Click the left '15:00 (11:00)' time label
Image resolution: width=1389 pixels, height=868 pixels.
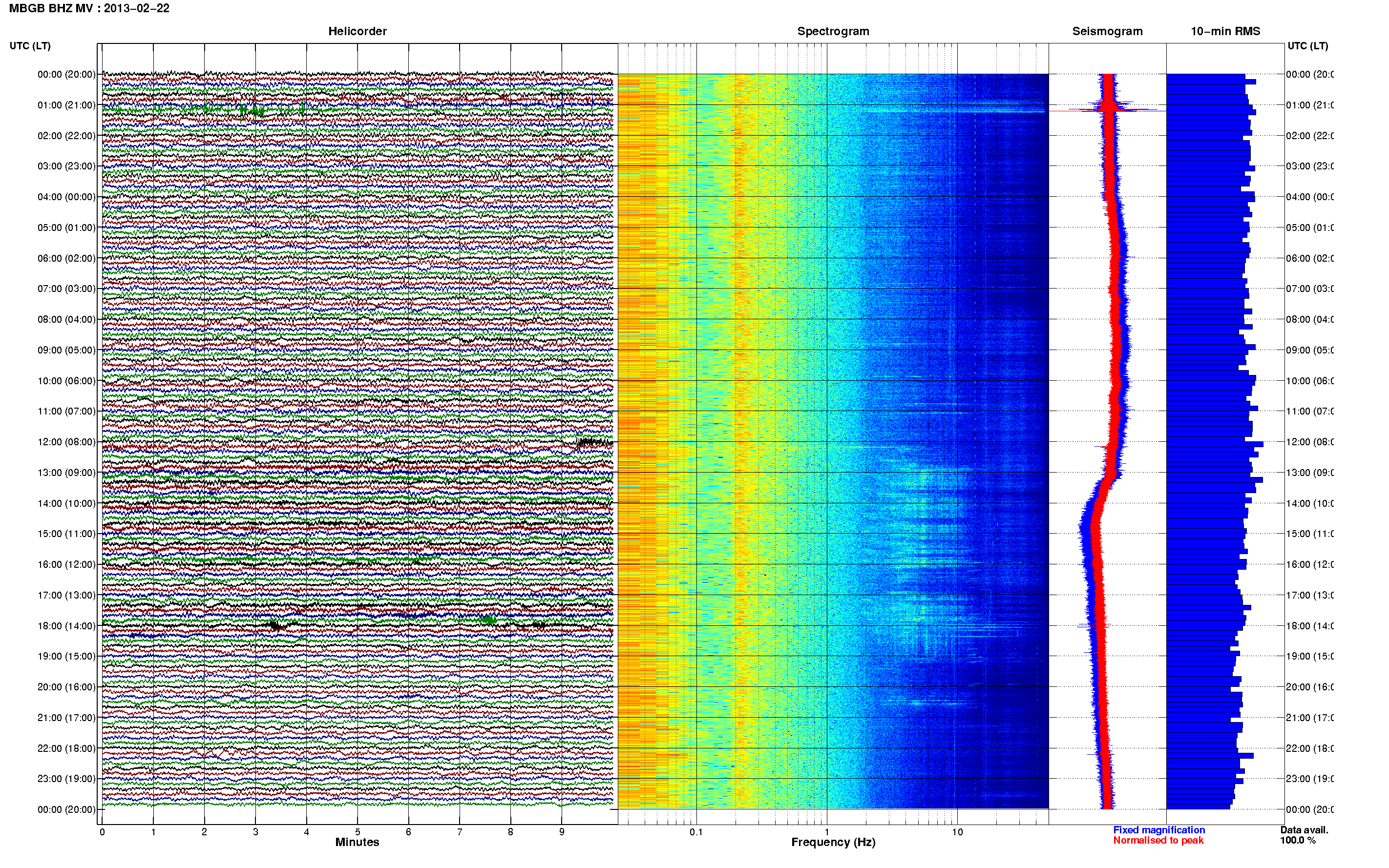pos(66,533)
